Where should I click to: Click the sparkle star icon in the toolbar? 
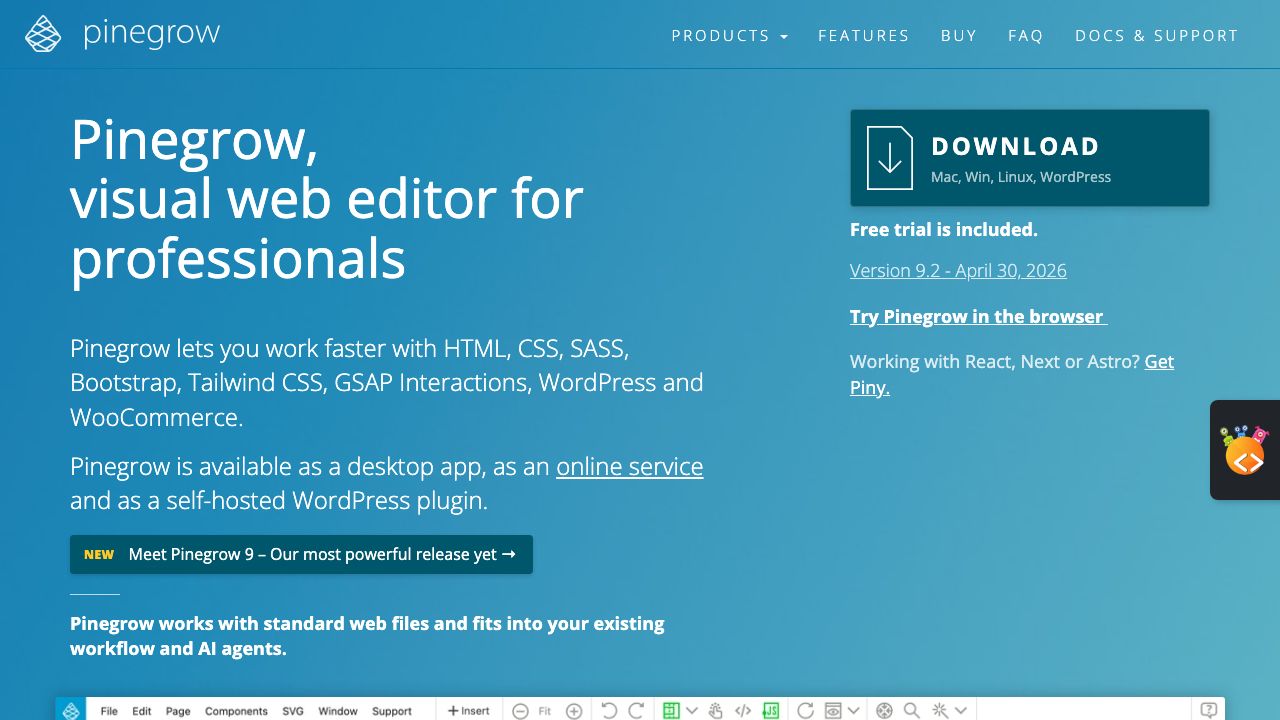(940, 711)
